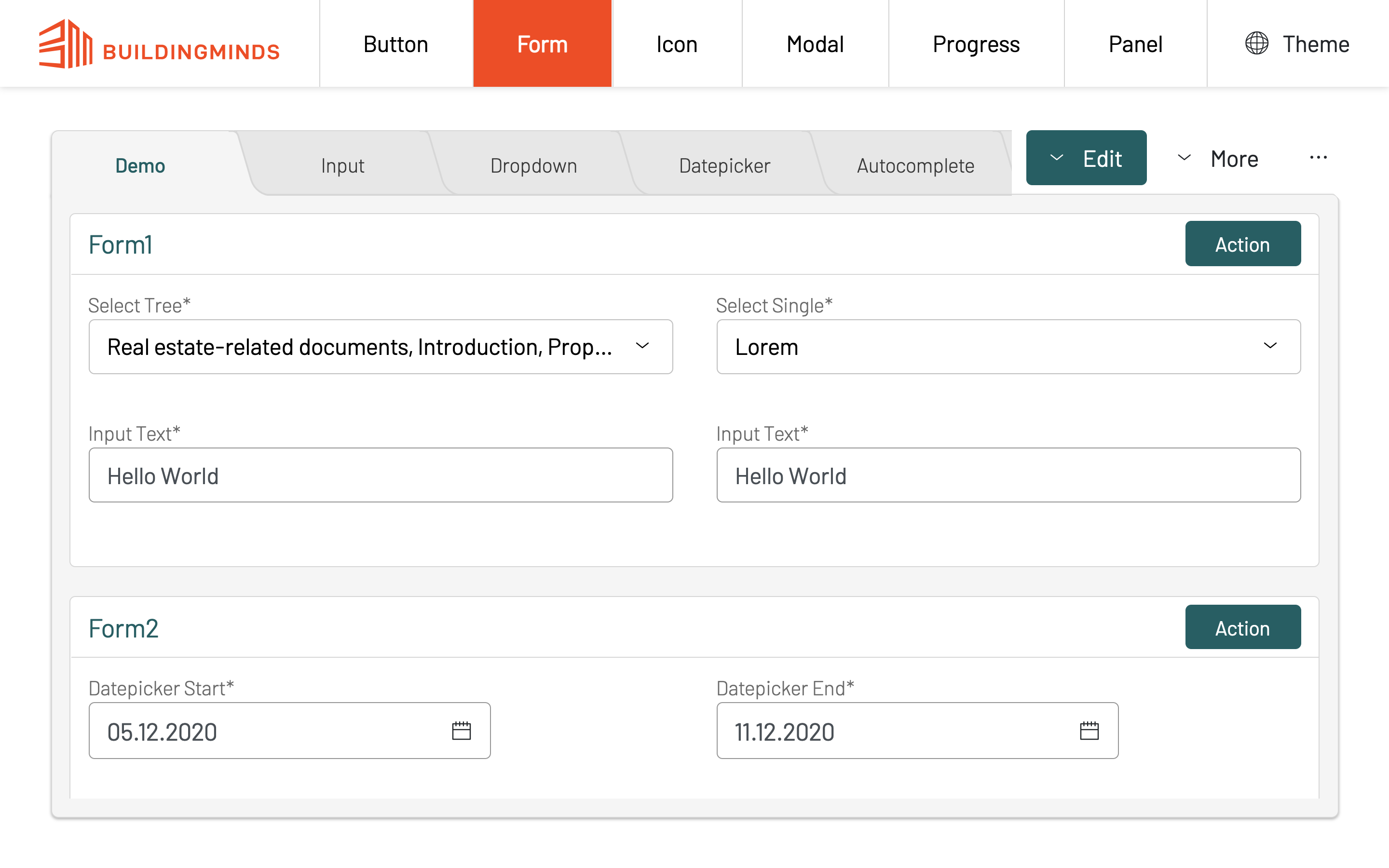Click the Action button in Form2

[x=1243, y=627]
